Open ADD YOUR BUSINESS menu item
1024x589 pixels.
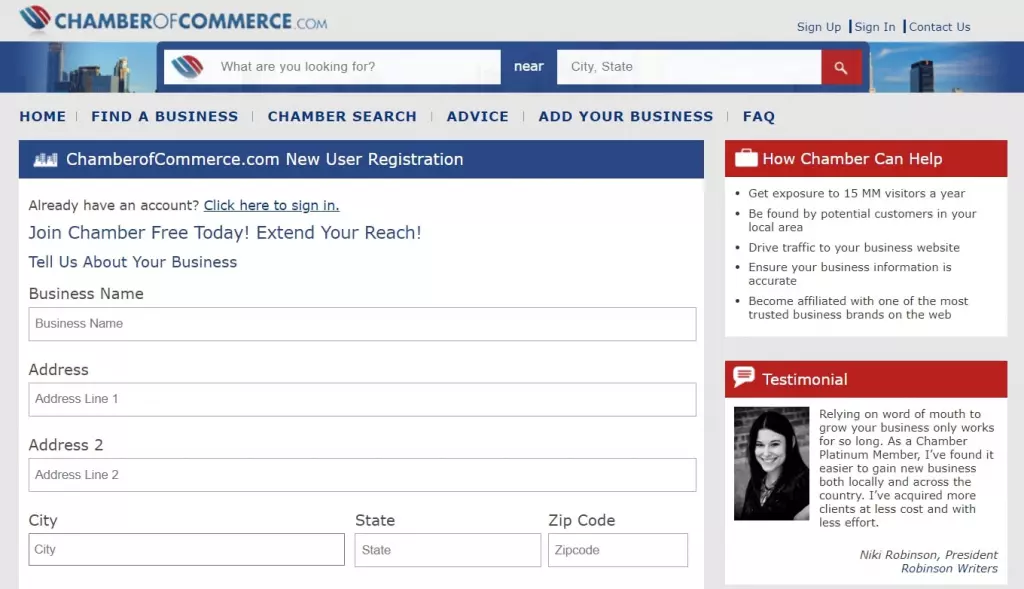[x=626, y=116]
